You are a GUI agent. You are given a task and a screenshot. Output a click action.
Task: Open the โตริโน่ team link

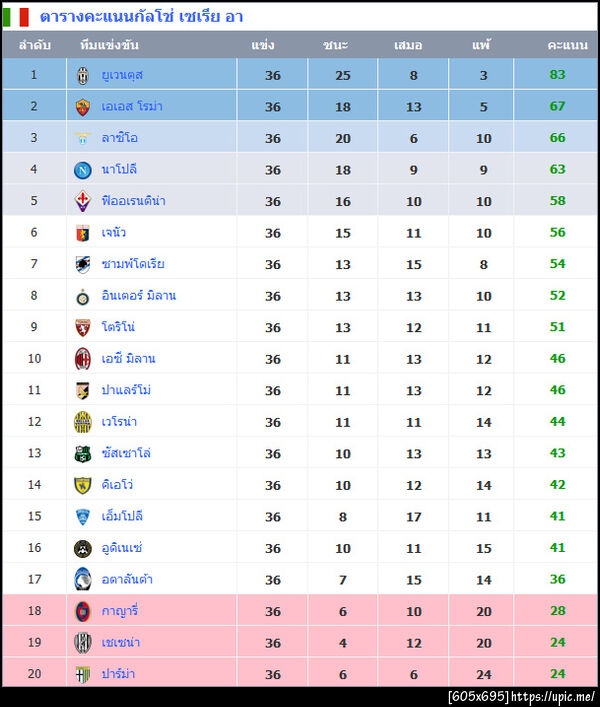(x=118, y=327)
